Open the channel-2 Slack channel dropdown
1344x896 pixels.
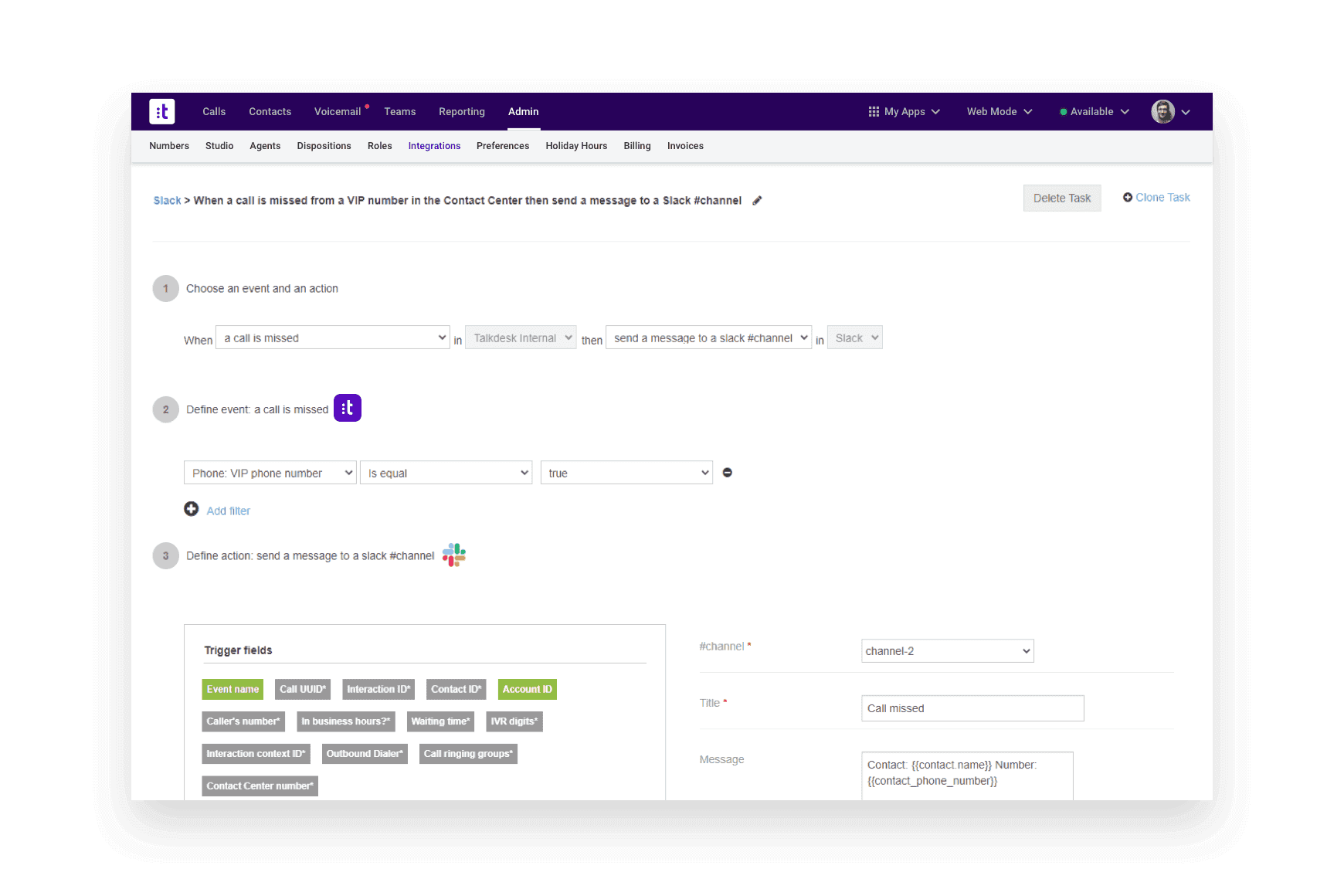point(947,650)
